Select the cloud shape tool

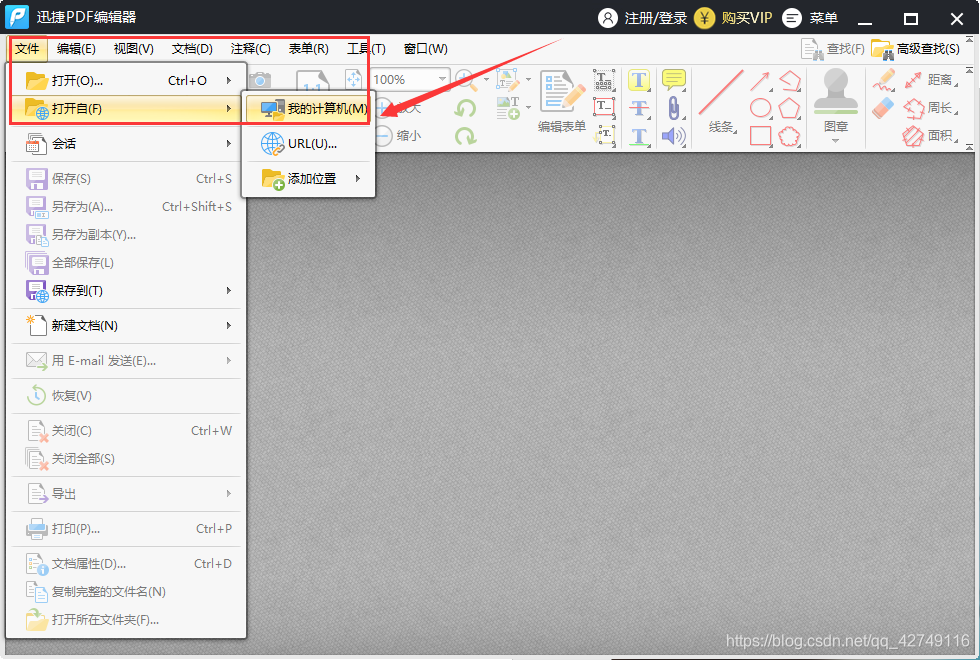(789, 136)
